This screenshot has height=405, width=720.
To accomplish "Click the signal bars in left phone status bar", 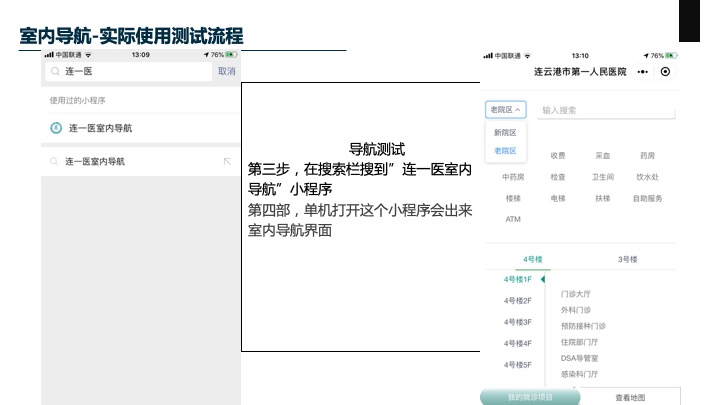I will pyautogui.click(x=49, y=55).
